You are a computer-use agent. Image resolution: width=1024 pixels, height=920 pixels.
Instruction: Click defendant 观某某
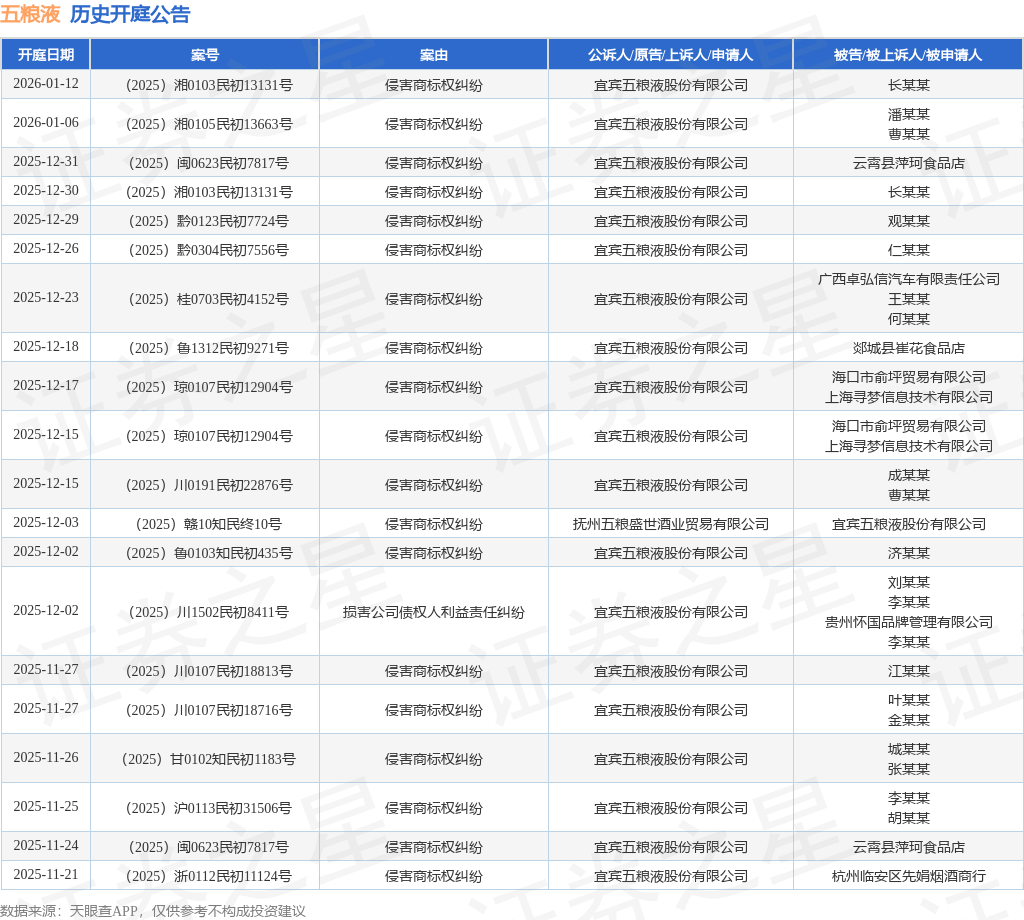[x=908, y=221]
